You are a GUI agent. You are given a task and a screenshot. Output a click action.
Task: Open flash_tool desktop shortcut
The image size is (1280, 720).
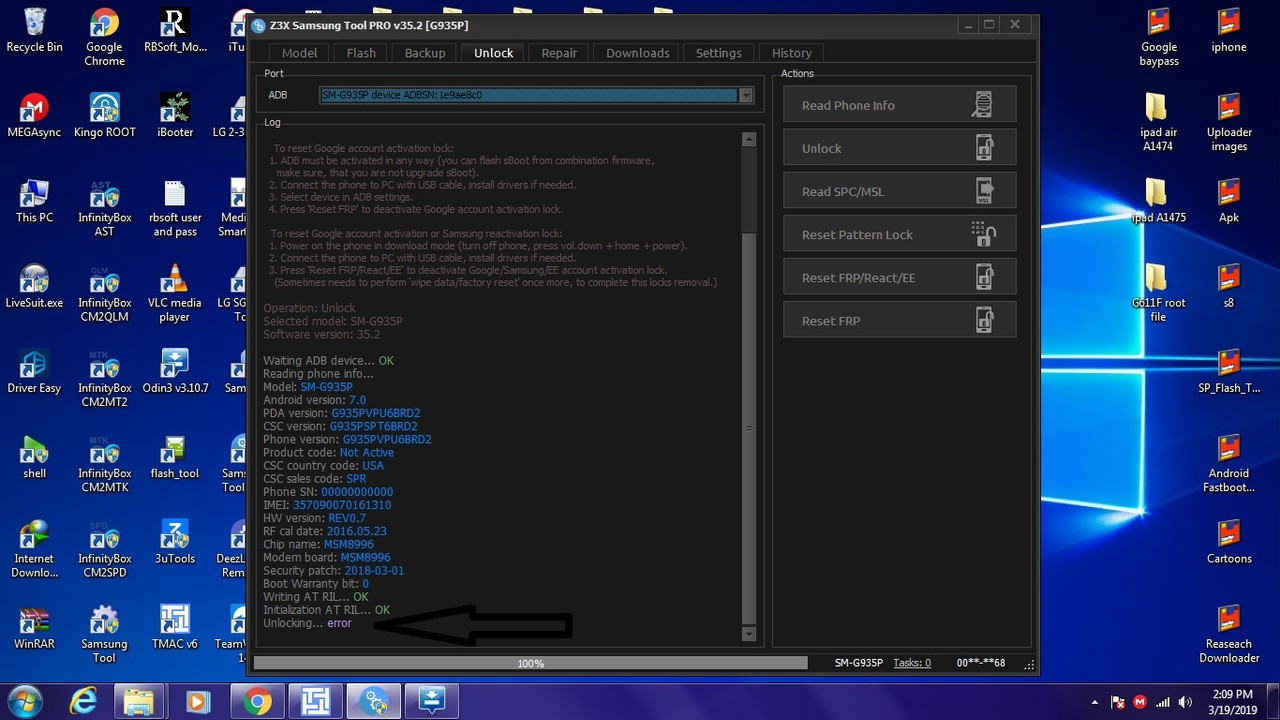[x=175, y=457]
